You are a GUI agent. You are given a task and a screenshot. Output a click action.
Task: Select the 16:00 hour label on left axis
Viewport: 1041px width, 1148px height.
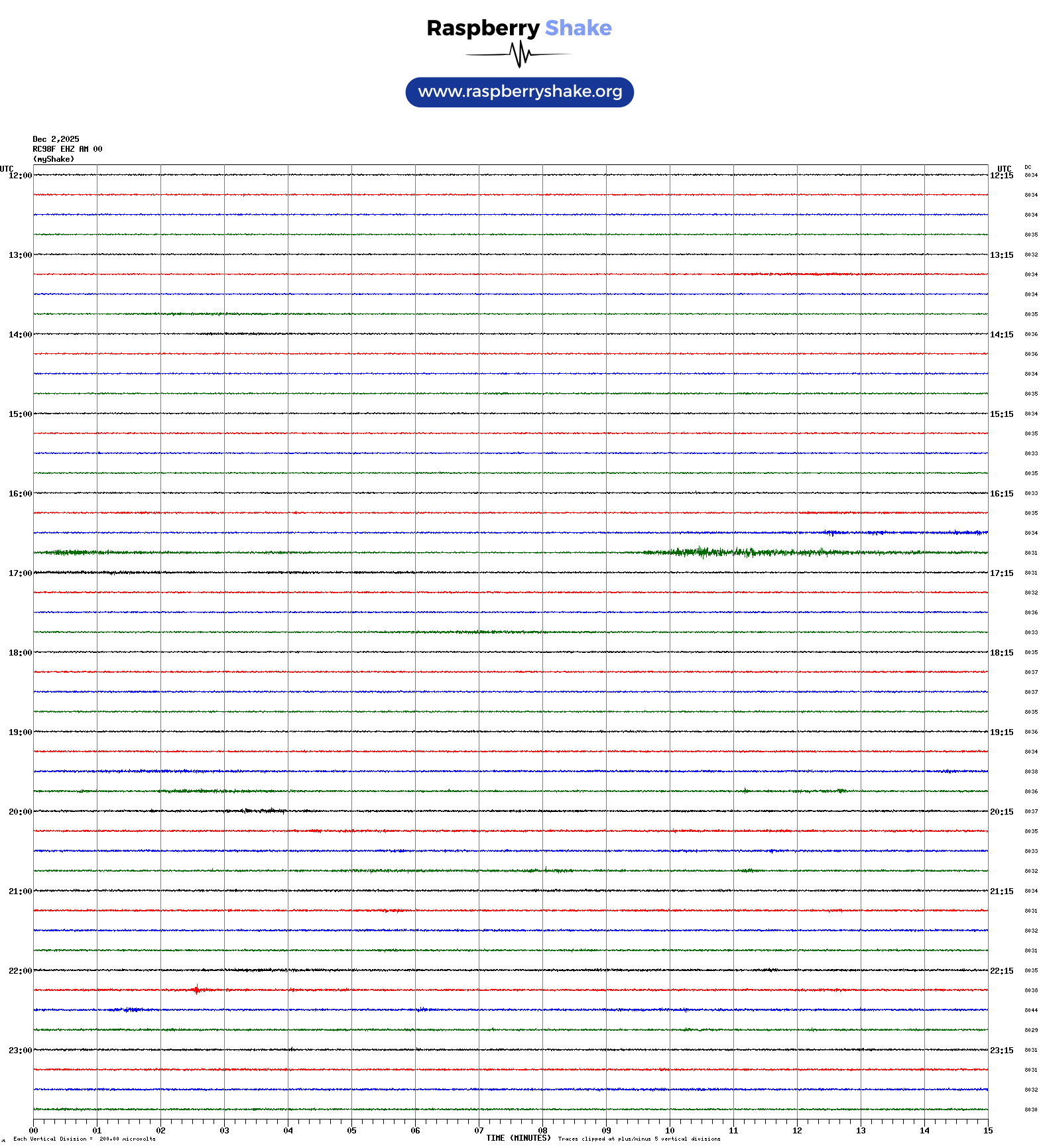click(x=20, y=494)
